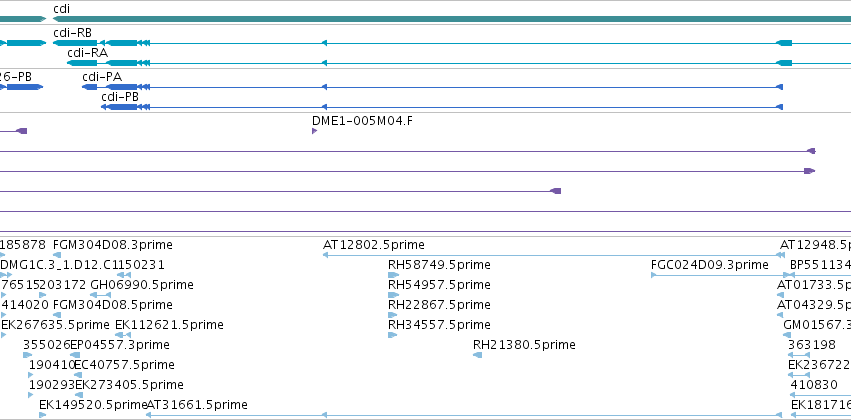The image size is (851, 420).
Task: Select EK273405.5prime EST label
Action: point(129,385)
